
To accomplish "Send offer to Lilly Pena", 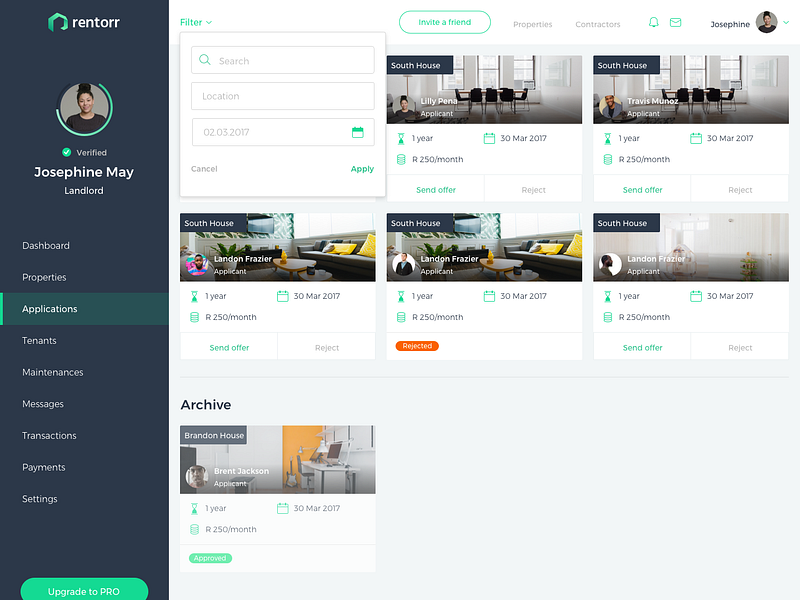I will [434, 189].
